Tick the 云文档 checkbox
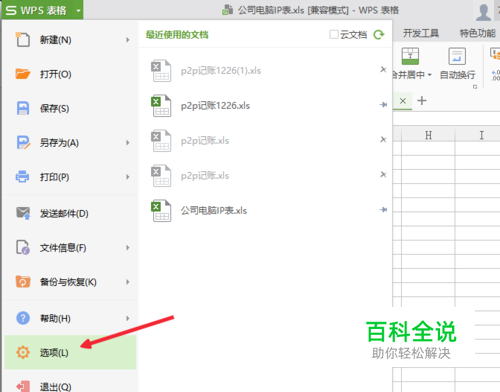The image size is (500, 392). tap(334, 34)
